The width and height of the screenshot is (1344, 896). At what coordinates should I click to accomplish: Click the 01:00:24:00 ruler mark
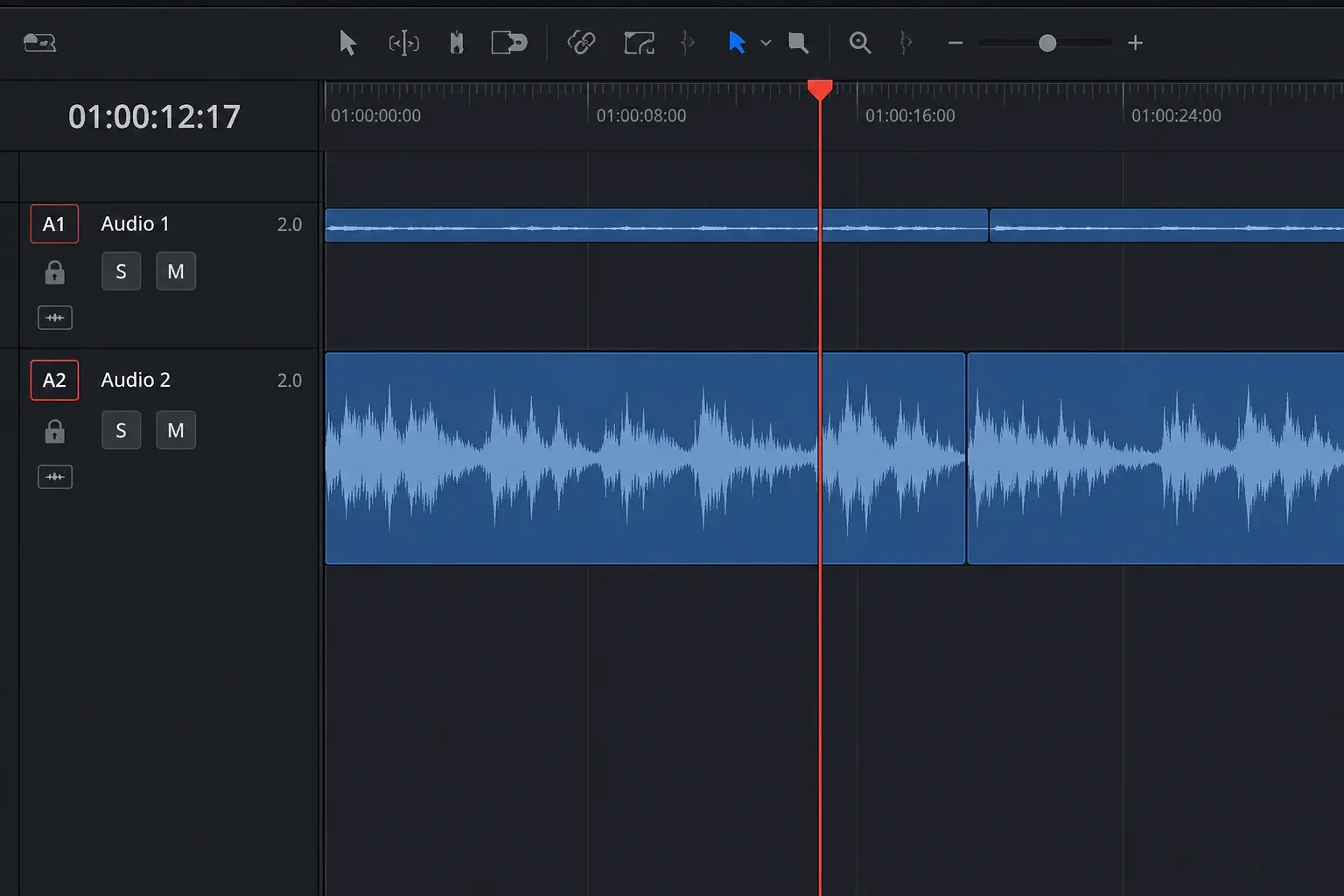1176,115
